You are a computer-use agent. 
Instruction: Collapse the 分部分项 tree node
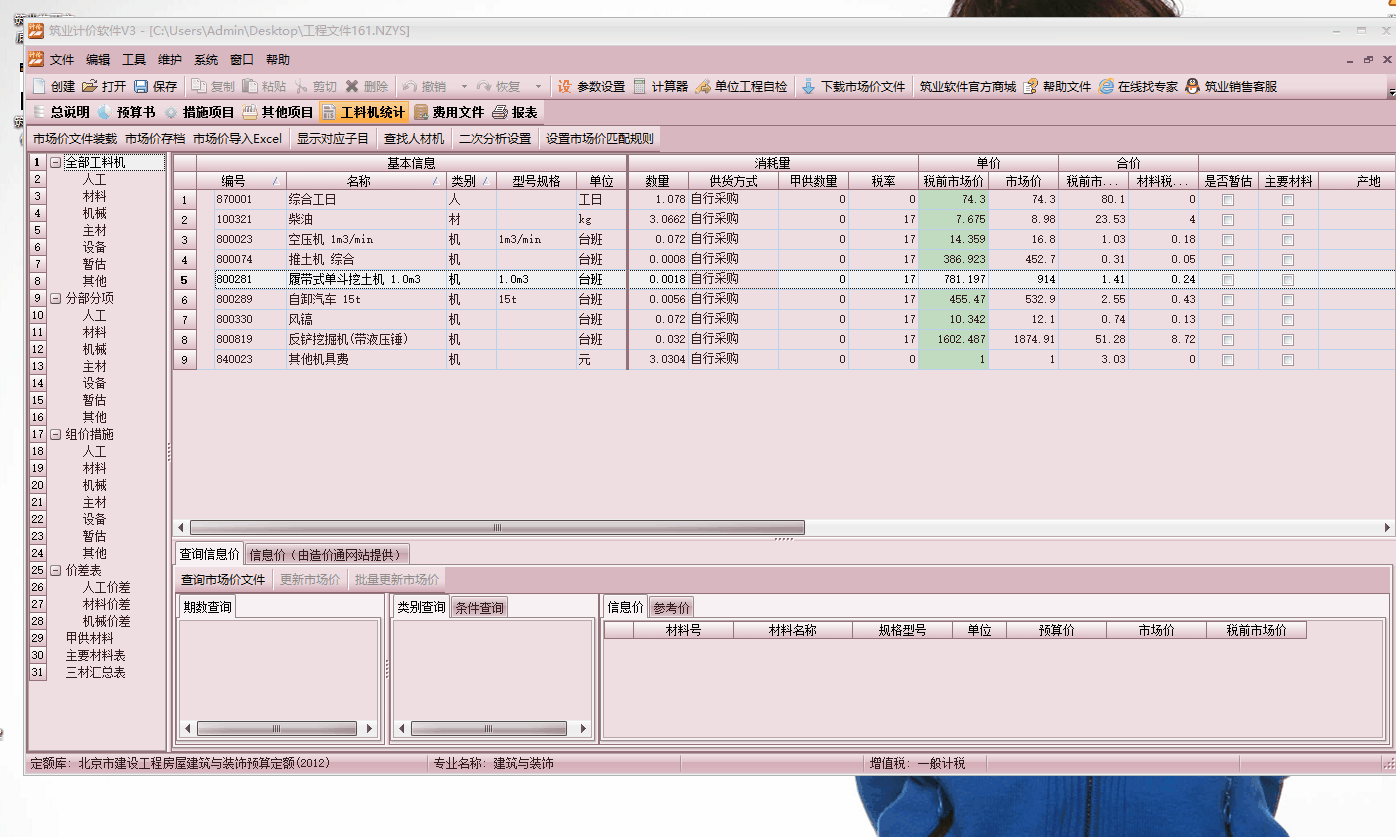(56, 298)
